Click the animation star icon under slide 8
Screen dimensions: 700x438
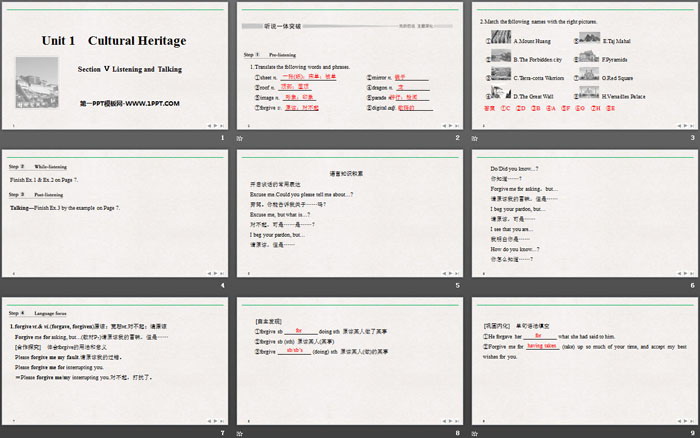(x=238, y=431)
